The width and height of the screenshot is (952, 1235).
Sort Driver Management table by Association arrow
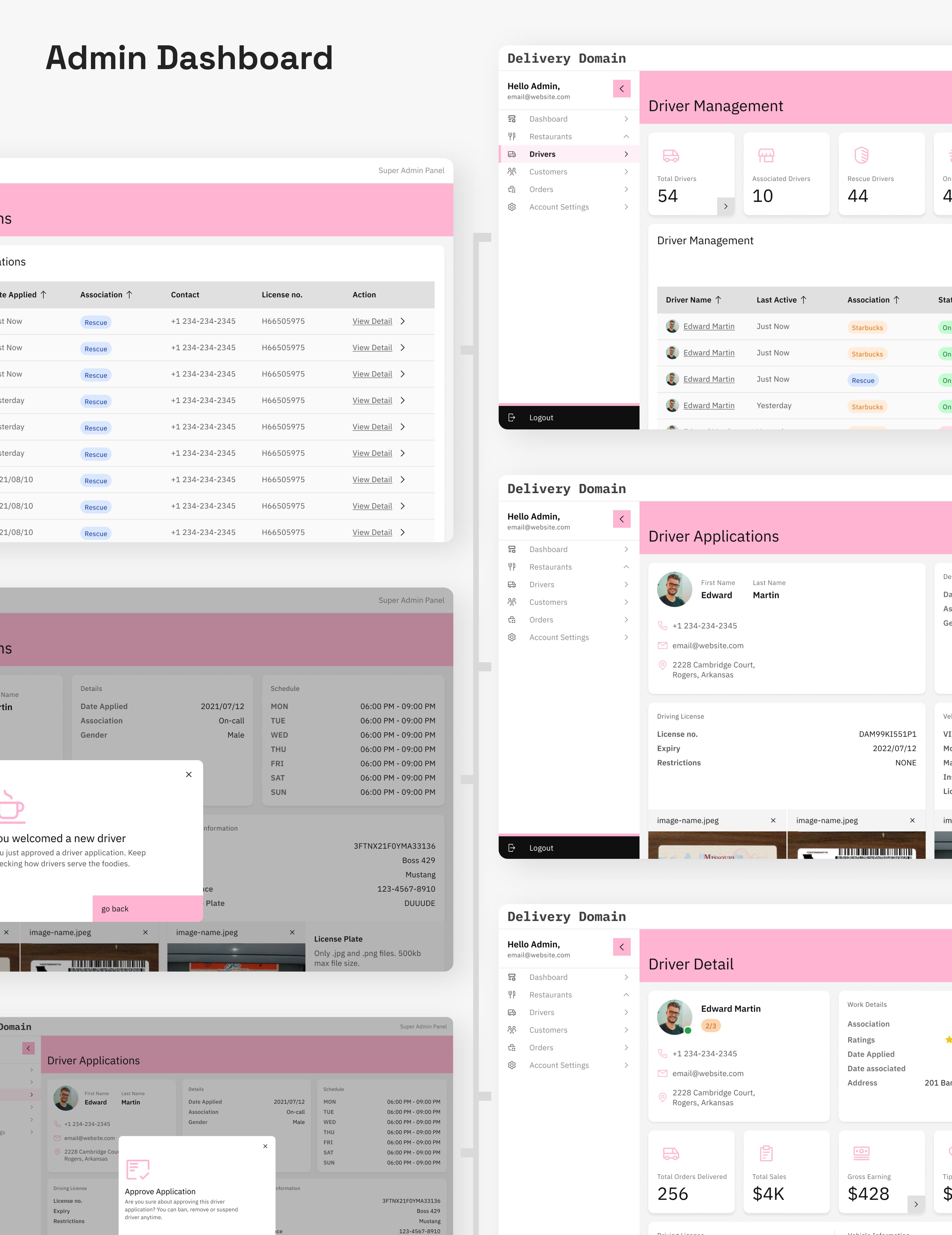[x=896, y=300]
